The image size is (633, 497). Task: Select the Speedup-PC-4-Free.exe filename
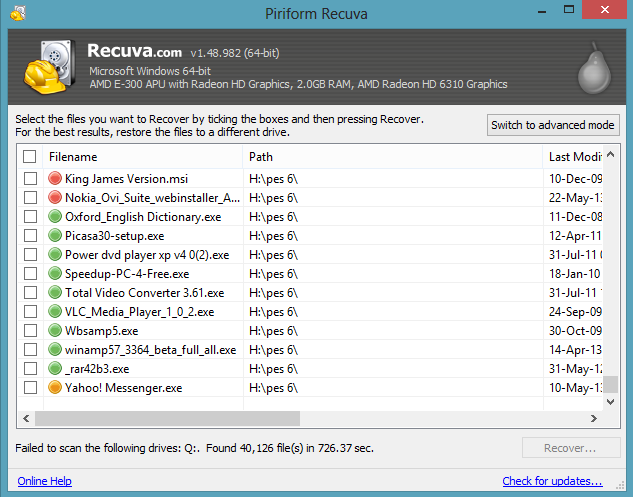pyautogui.click(x=127, y=273)
